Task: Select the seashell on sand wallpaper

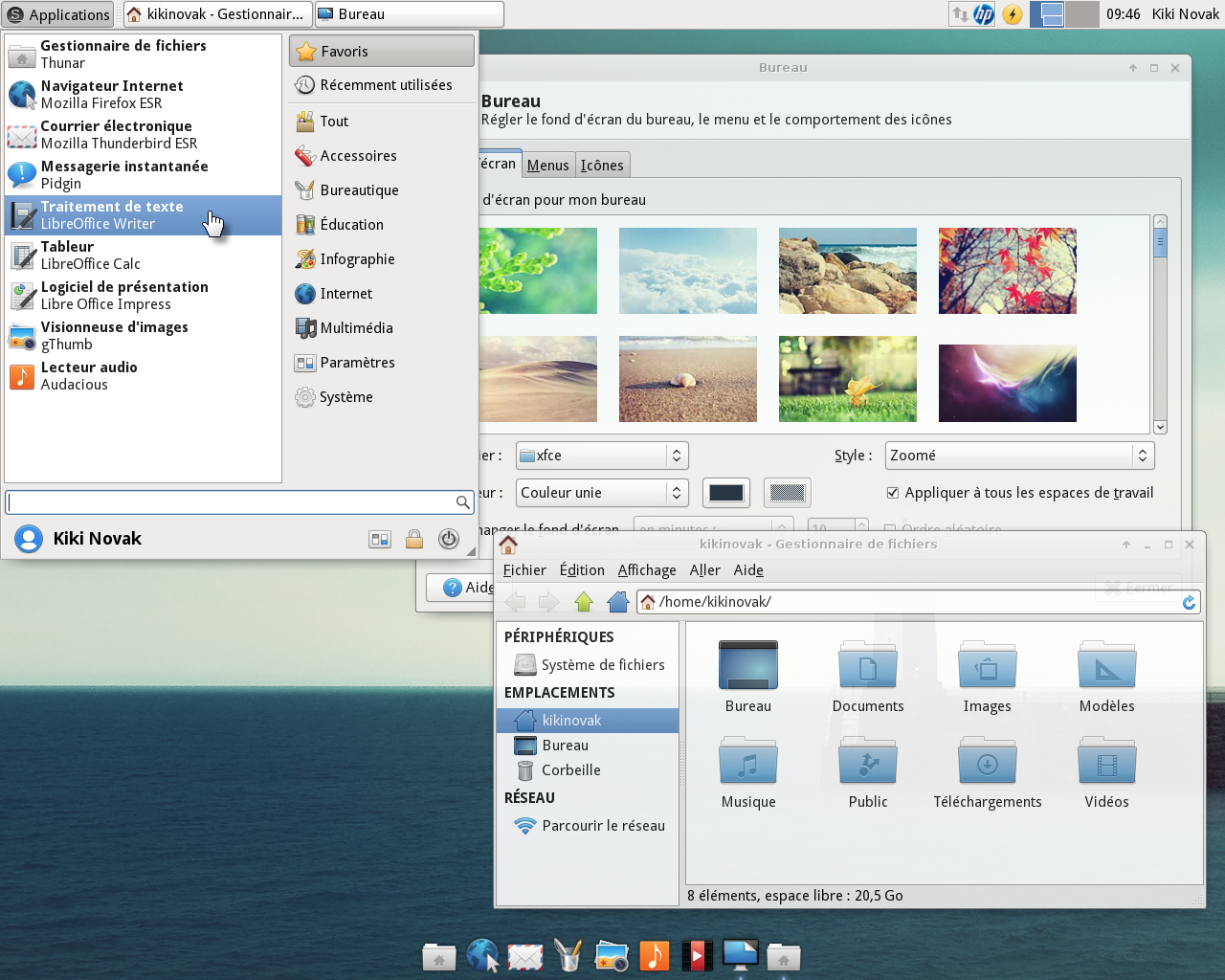Action: (x=688, y=379)
